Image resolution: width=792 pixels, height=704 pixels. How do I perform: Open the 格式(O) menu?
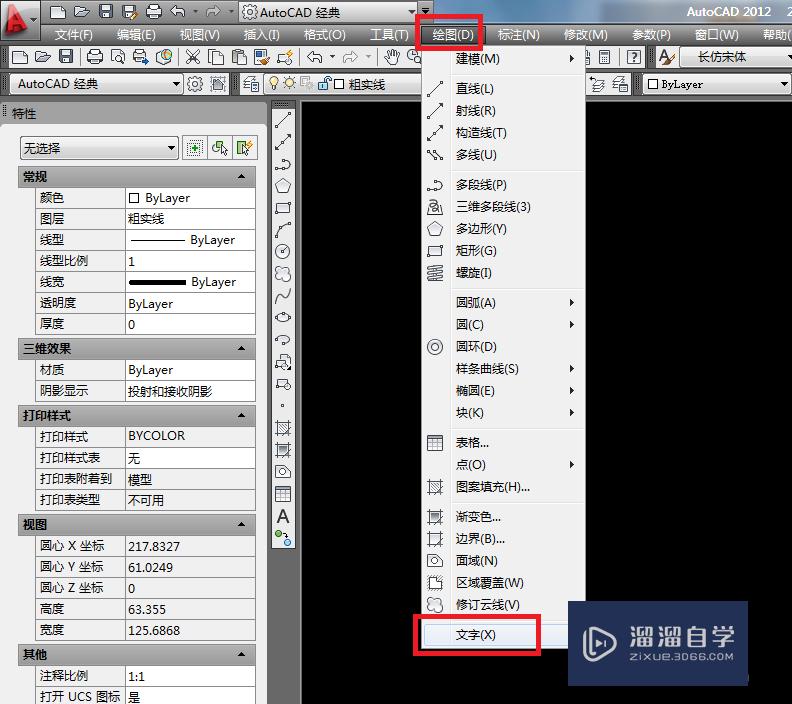pyautogui.click(x=325, y=35)
